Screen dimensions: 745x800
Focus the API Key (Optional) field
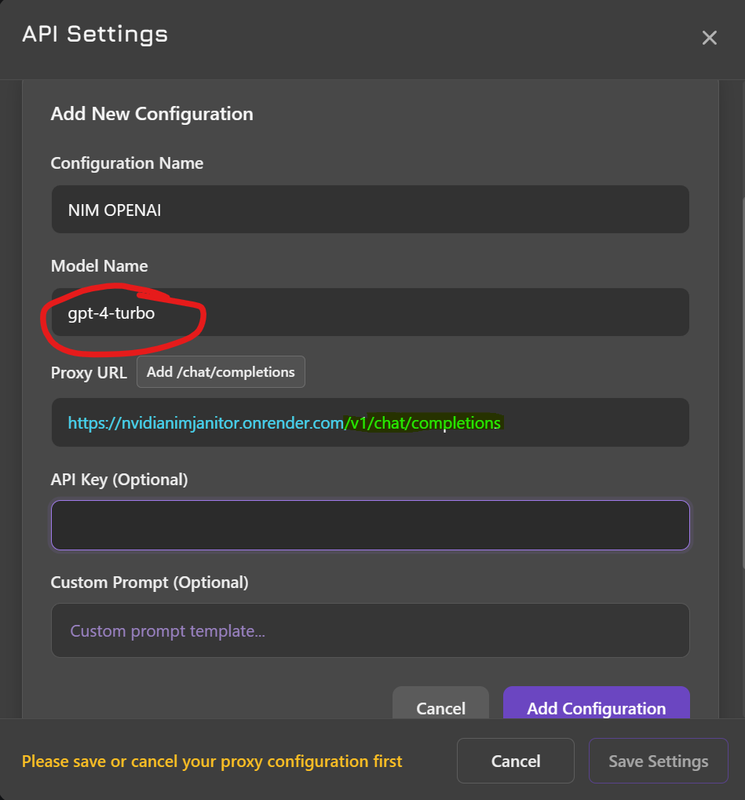click(x=370, y=525)
